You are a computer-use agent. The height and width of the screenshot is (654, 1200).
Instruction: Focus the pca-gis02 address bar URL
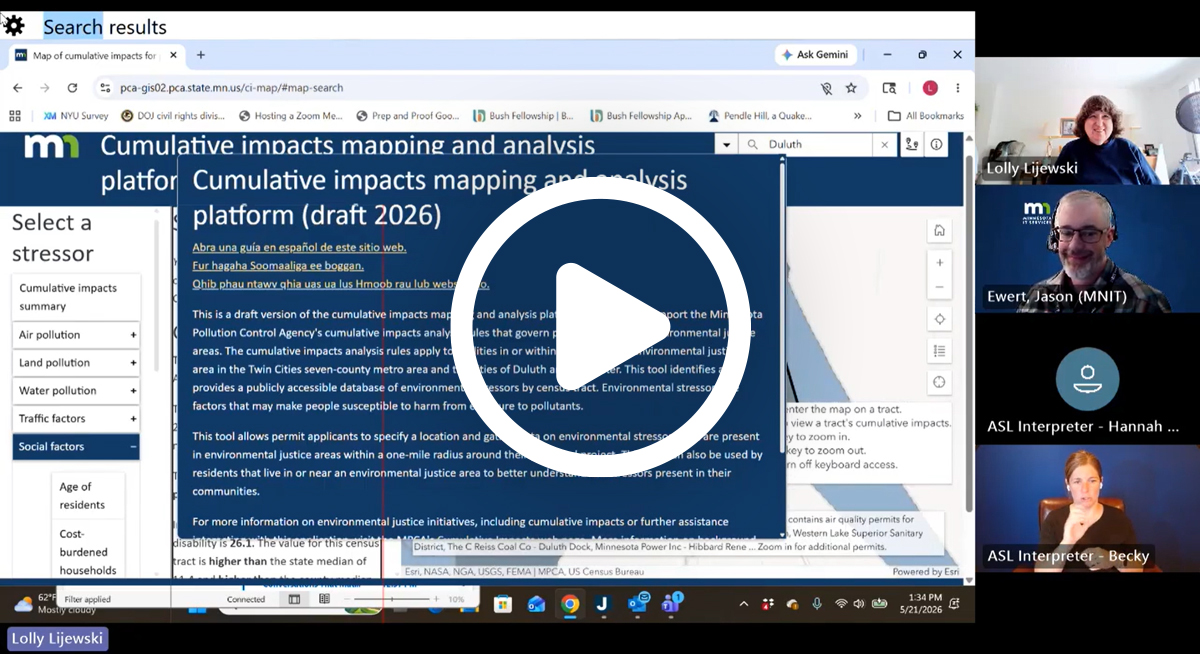[x=231, y=88]
